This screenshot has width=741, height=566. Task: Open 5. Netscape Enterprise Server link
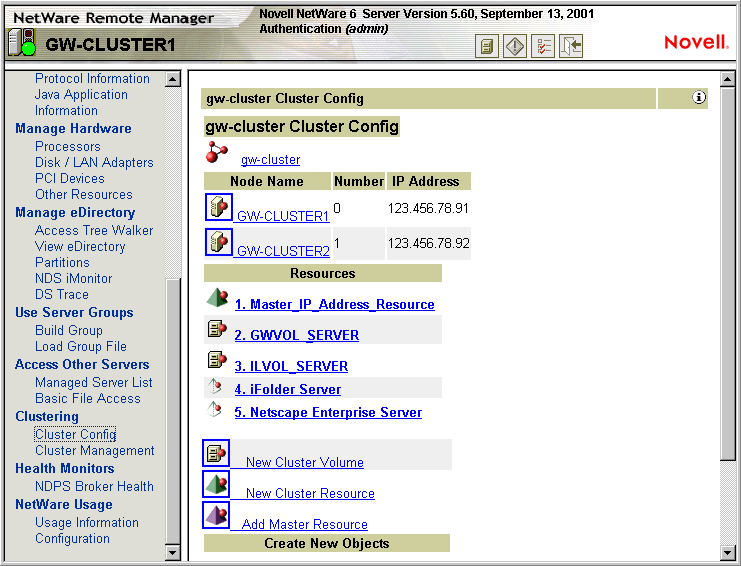[x=328, y=412]
